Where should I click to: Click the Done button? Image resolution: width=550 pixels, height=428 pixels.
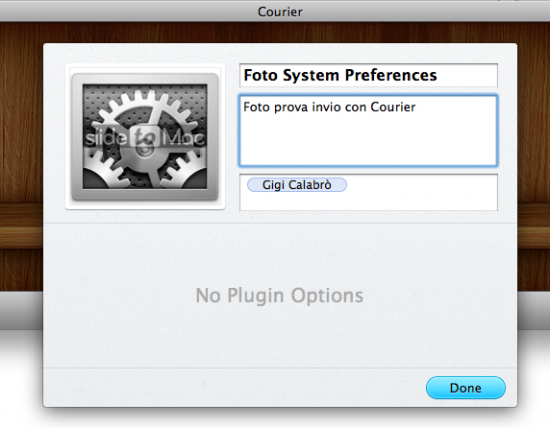465,388
